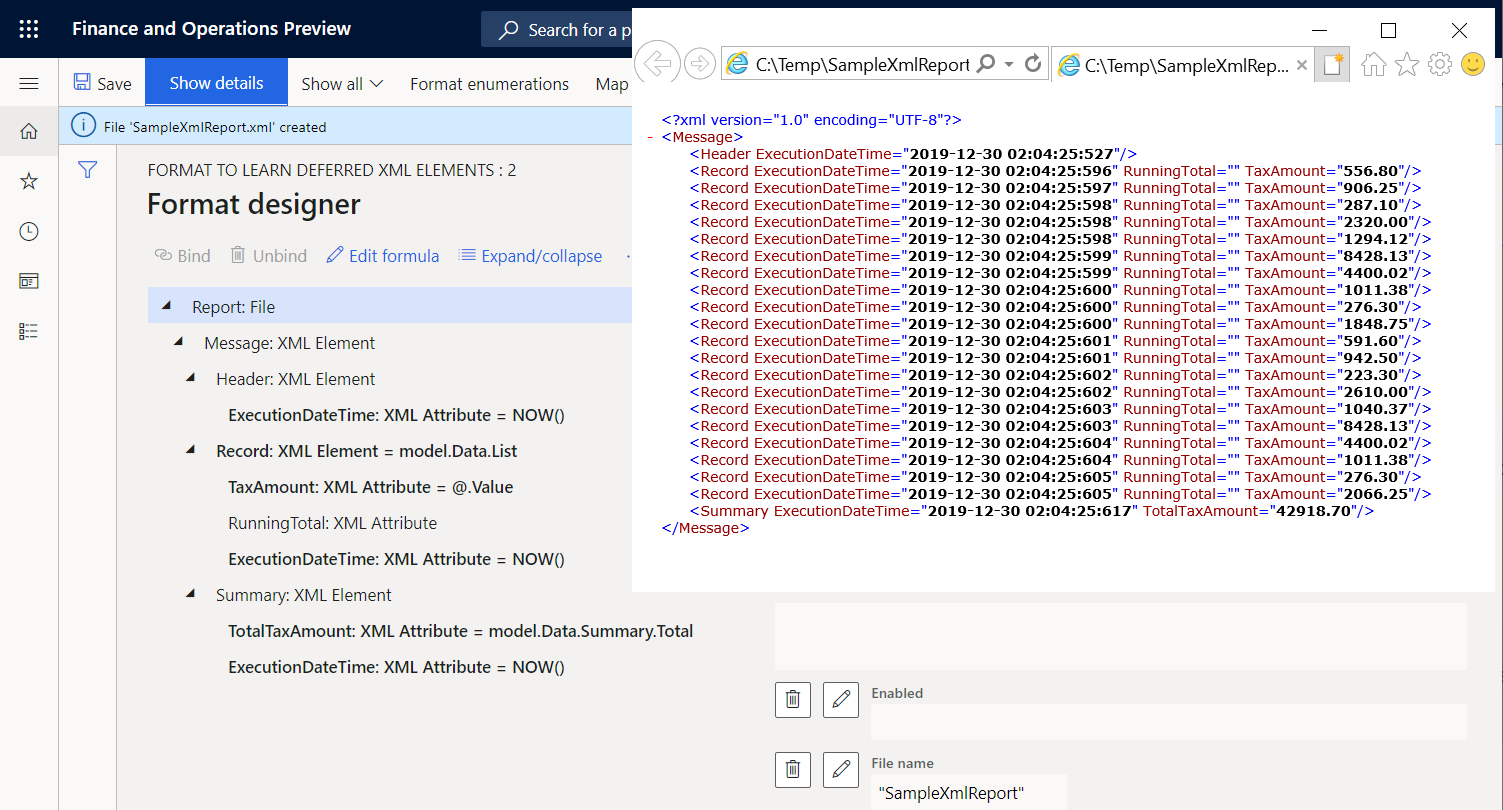Image resolution: width=1503 pixels, height=810 pixels.
Task: Select TaxAmount: XML Attribute = @.Value
Action: click(x=370, y=487)
